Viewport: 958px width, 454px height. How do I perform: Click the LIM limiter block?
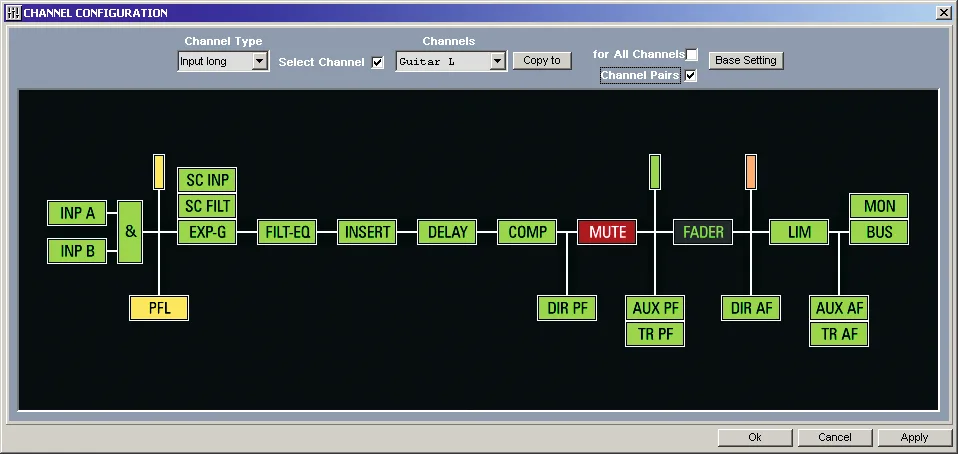click(799, 232)
